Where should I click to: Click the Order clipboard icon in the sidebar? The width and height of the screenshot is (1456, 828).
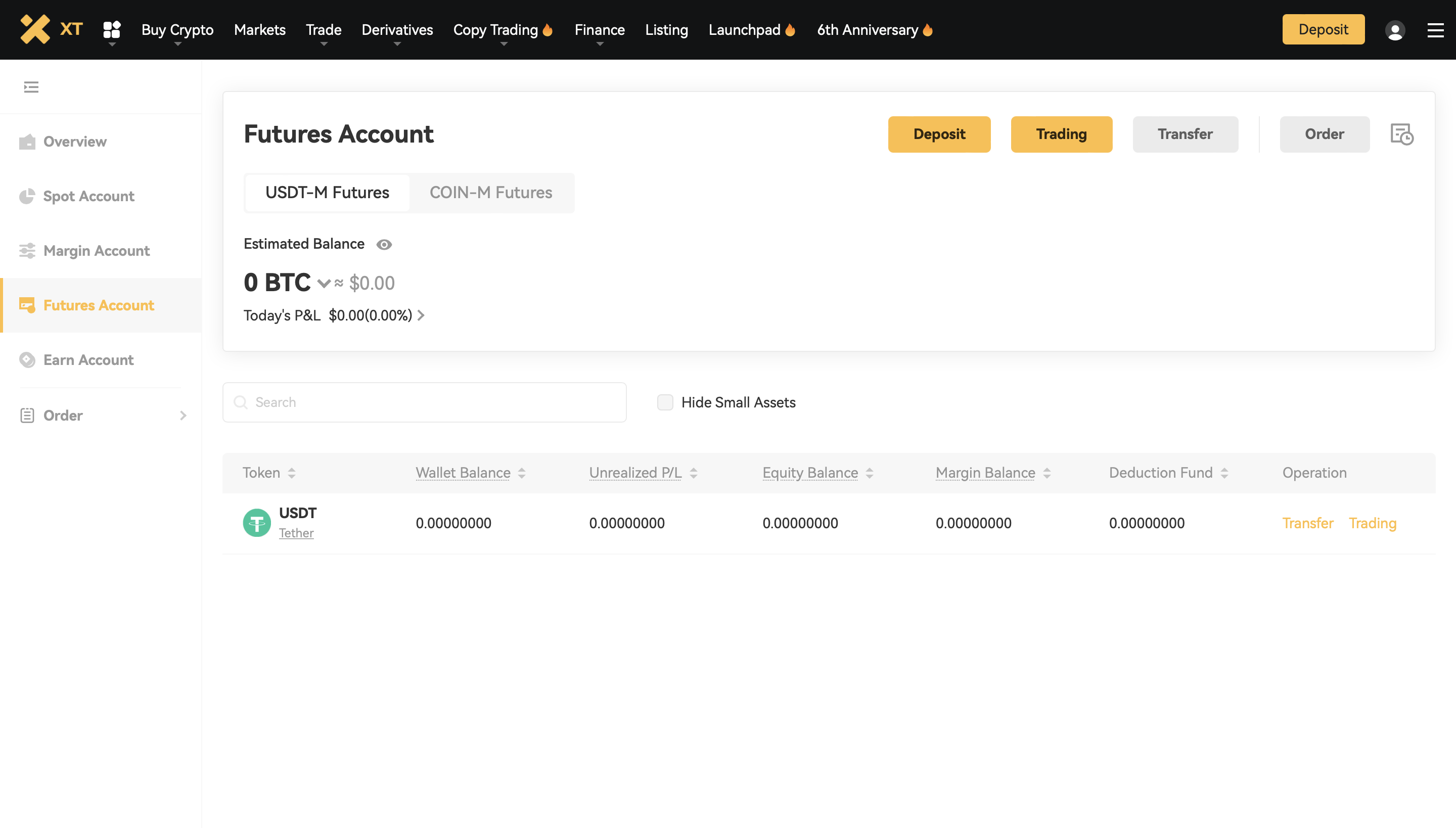point(27,415)
